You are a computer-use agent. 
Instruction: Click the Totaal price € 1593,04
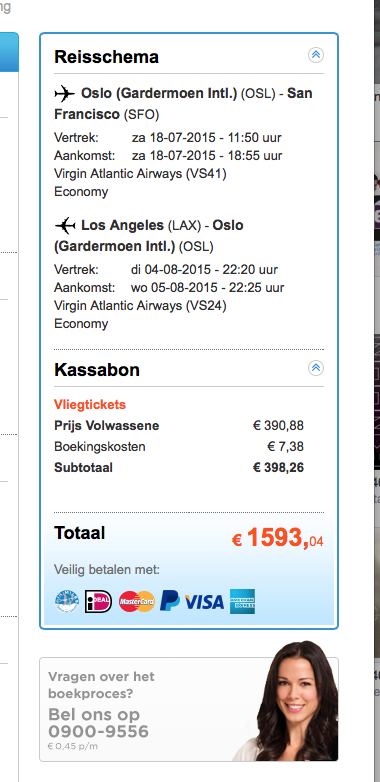(277, 538)
